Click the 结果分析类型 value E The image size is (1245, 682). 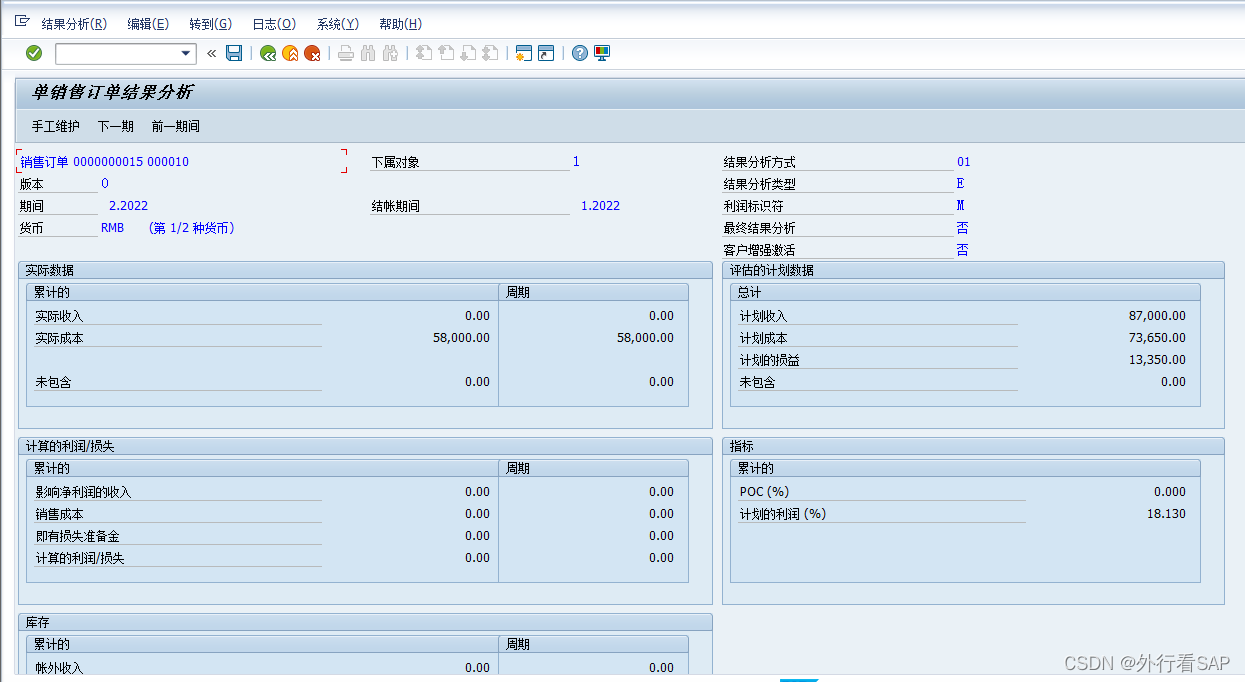(x=960, y=184)
